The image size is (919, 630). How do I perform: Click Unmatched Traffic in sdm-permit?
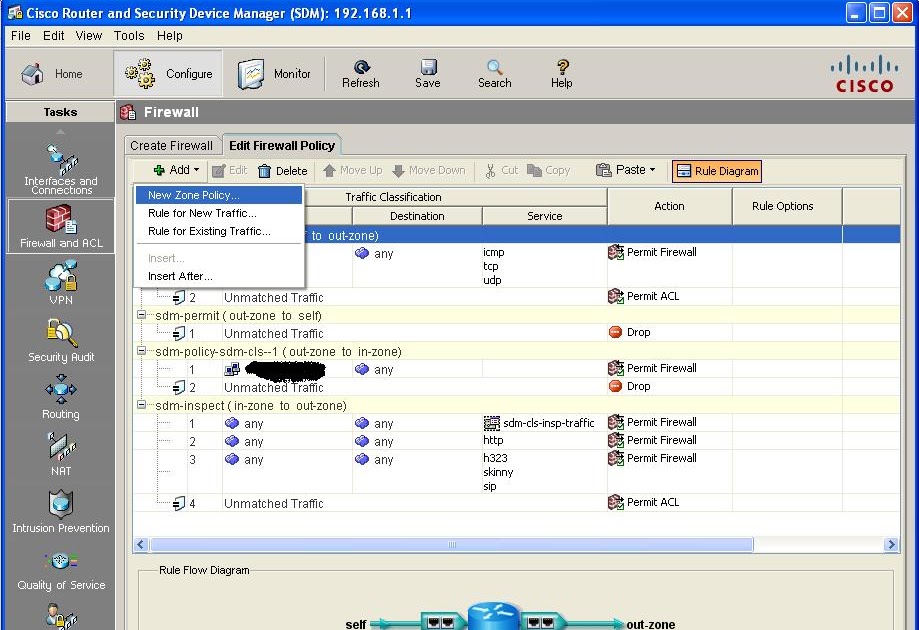point(274,333)
